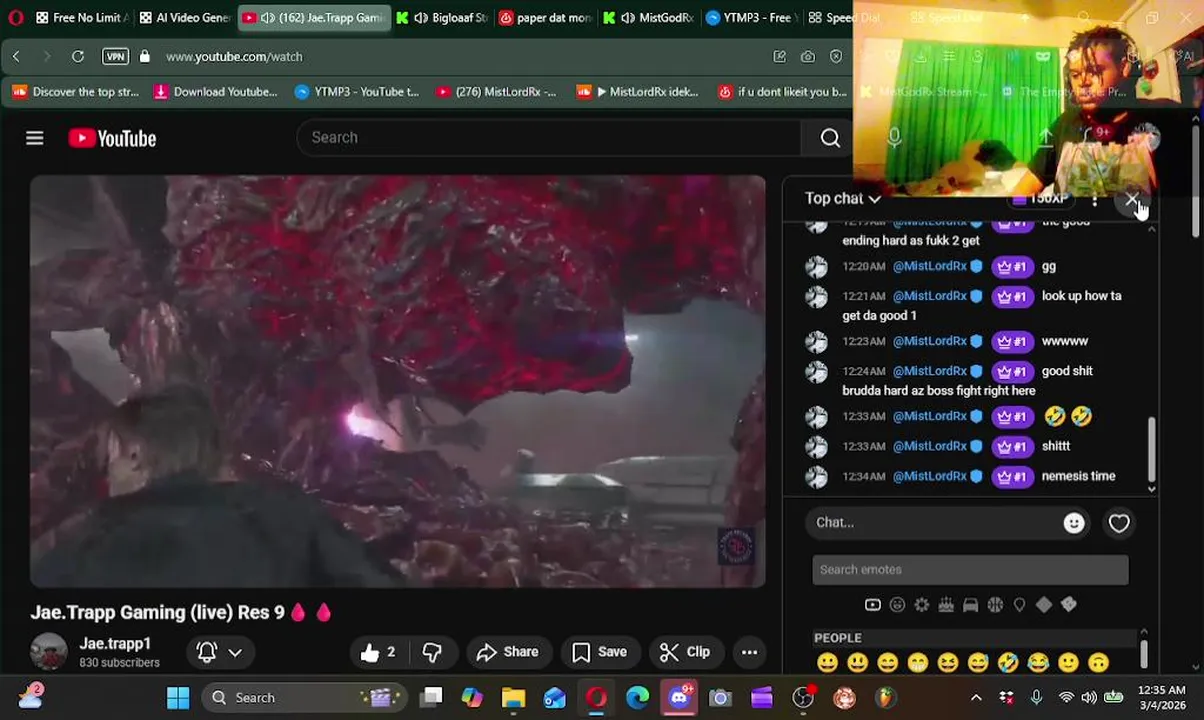This screenshot has height=720, width=1204.
Task: Open Microsoft Edge from the taskbar
Action: tap(637, 698)
